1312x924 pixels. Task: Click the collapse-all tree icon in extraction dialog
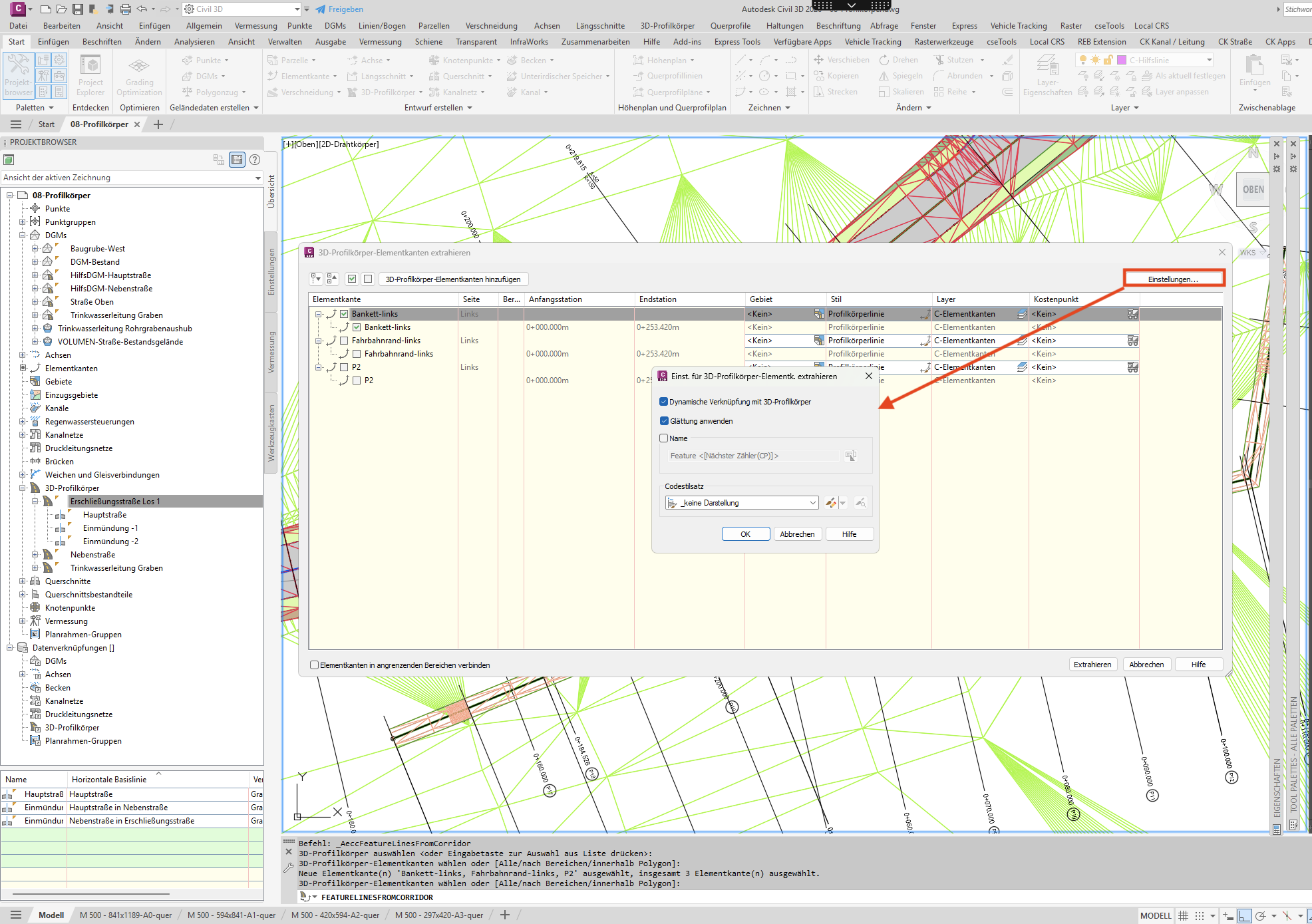[x=332, y=279]
